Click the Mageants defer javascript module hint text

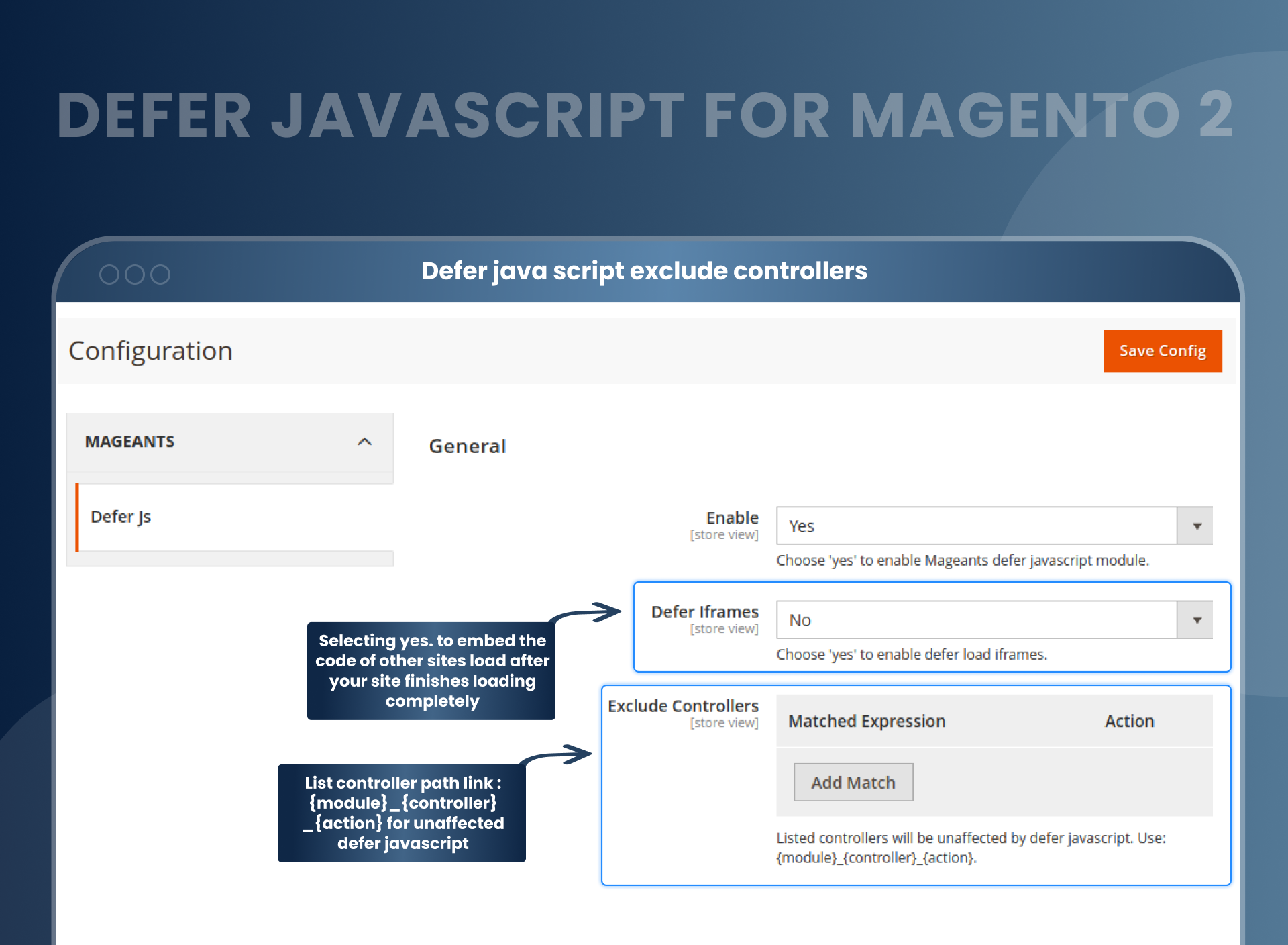(963, 560)
